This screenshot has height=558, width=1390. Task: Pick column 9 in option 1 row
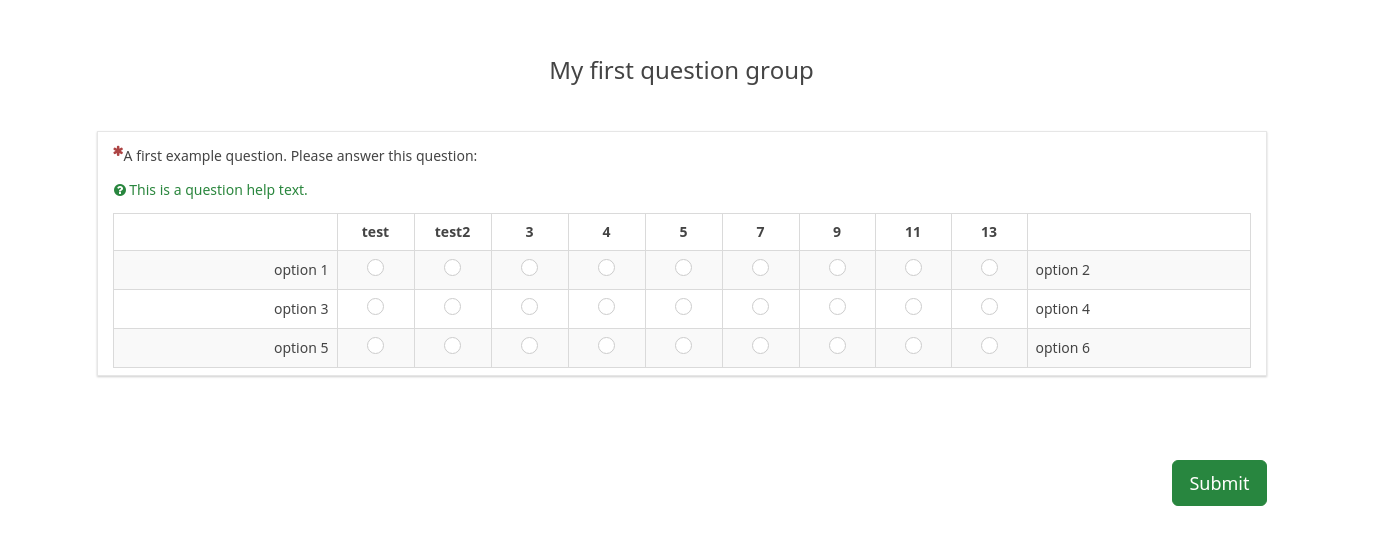pos(837,267)
